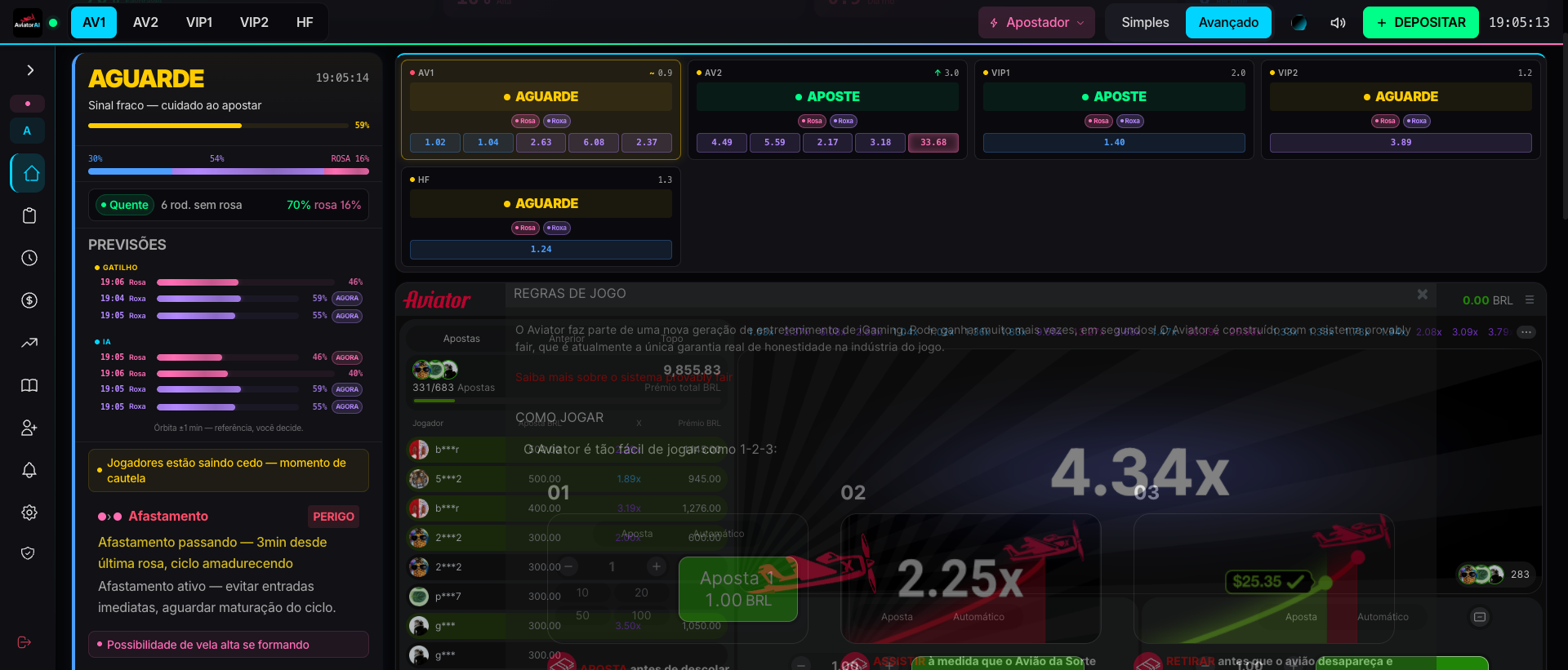Click the 0.00 BRL balance display
Viewport: 1568px width, 670px height.
coord(1487,300)
